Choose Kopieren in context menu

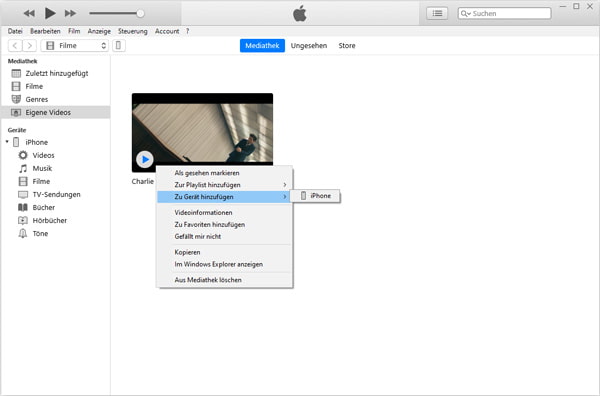tap(225, 252)
